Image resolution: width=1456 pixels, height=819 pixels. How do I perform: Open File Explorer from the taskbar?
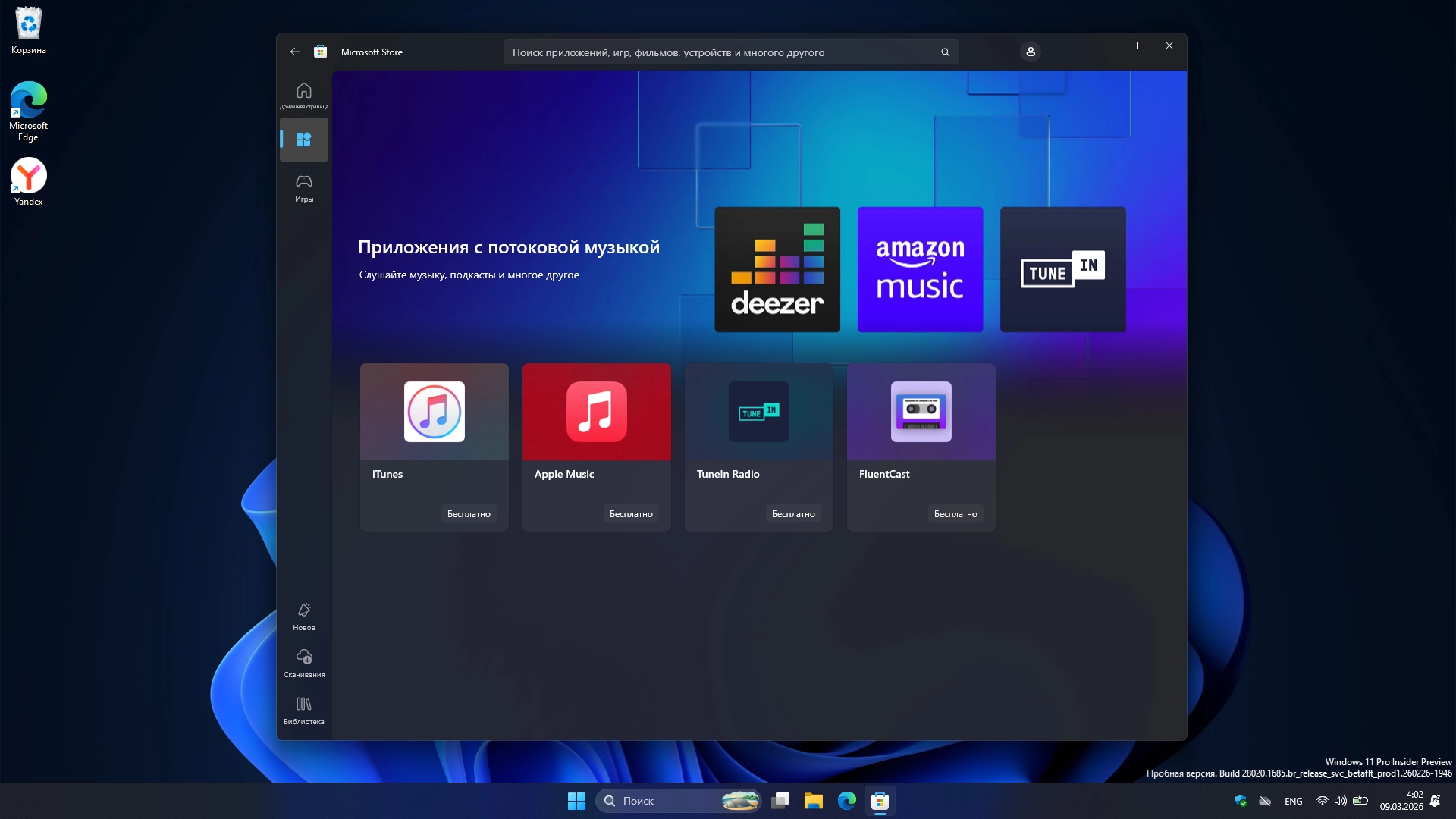[814, 801]
